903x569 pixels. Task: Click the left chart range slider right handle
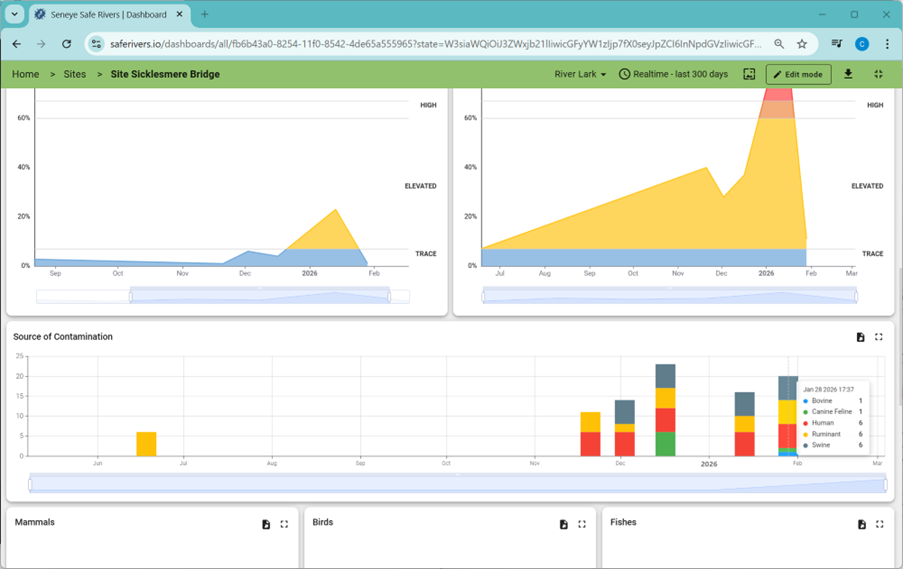[x=389, y=297]
